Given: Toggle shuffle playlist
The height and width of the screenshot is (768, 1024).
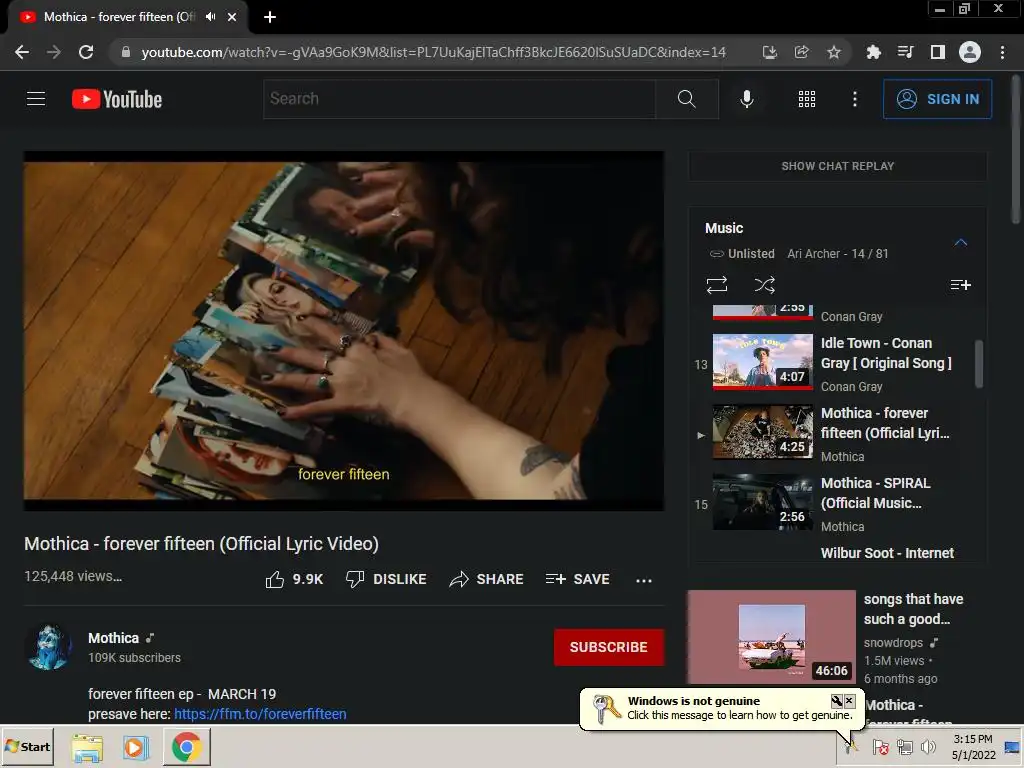Looking at the screenshot, I should [x=765, y=285].
